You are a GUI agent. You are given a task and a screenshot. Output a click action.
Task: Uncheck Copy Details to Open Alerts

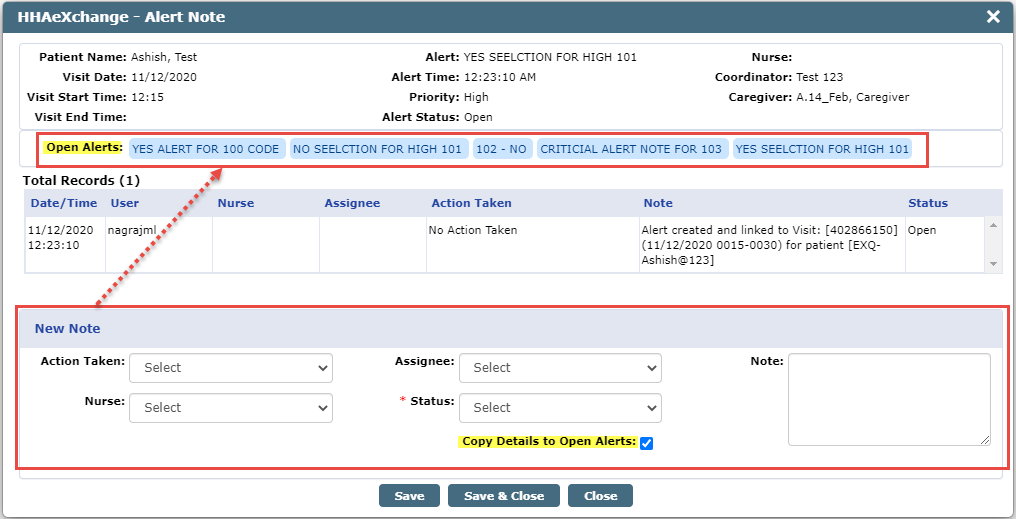646,443
